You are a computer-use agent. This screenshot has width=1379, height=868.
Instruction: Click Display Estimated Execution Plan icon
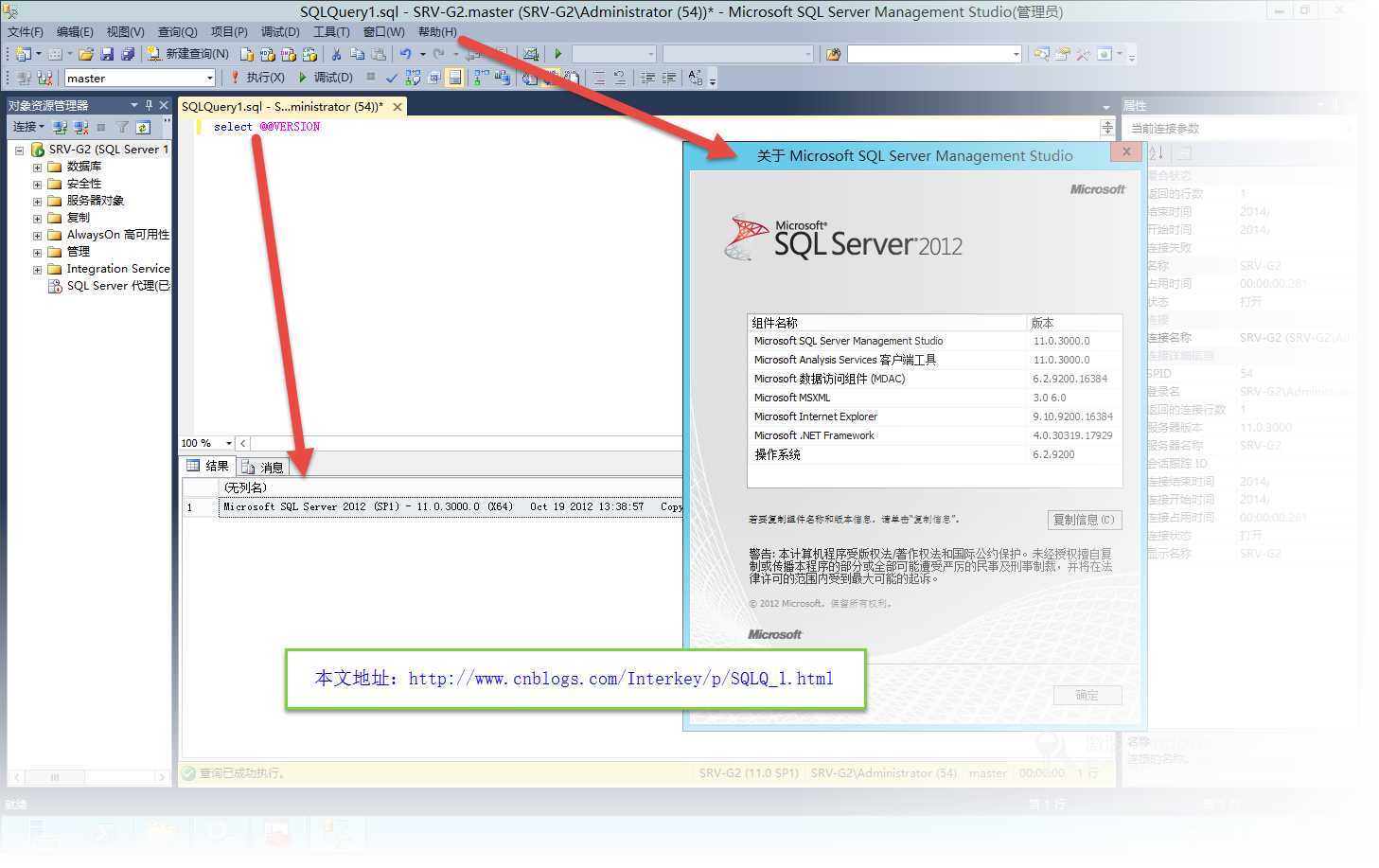413,78
